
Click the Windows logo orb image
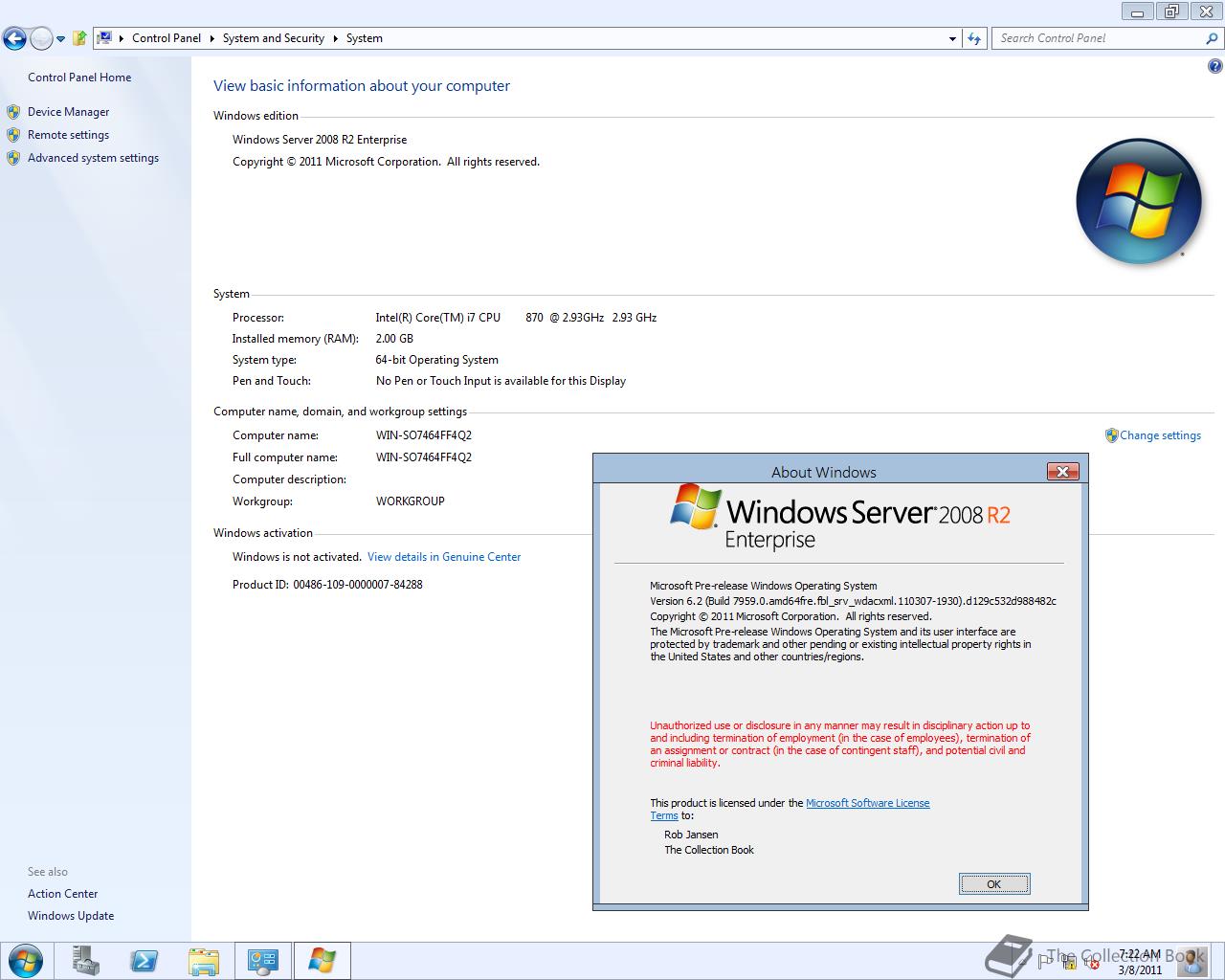(1139, 202)
